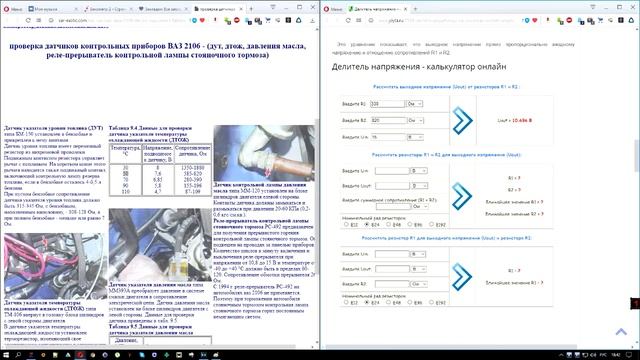The width and height of the screenshot is (640, 360).
Task: Select E24 resistor series in second calculator
Action: click(367, 224)
